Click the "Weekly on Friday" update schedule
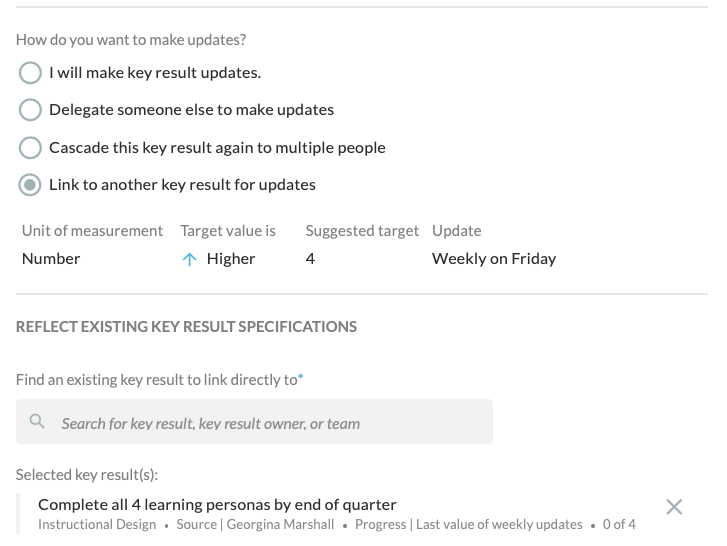Screen dimensions: 727x546 pyautogui.click(x=494, y=259)
